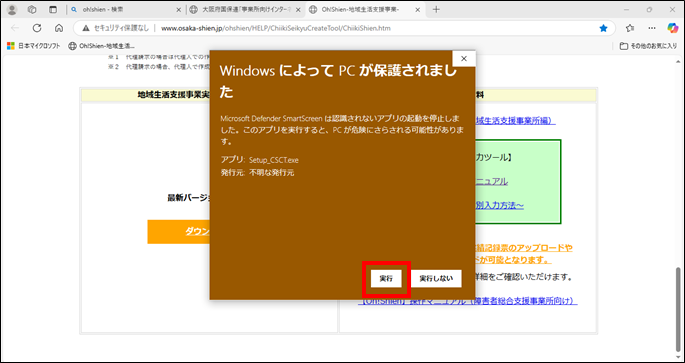The height and width of the screenshot is (363, 685).
Task: Select the OhlShien-地域生活支援事業 tab
Action: pyautogui.click(x=365, y=9)
